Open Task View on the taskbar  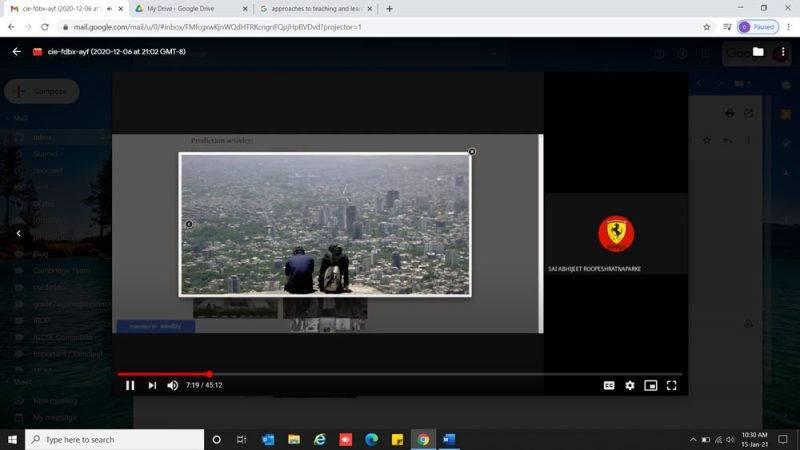click(x=241, y=439)
